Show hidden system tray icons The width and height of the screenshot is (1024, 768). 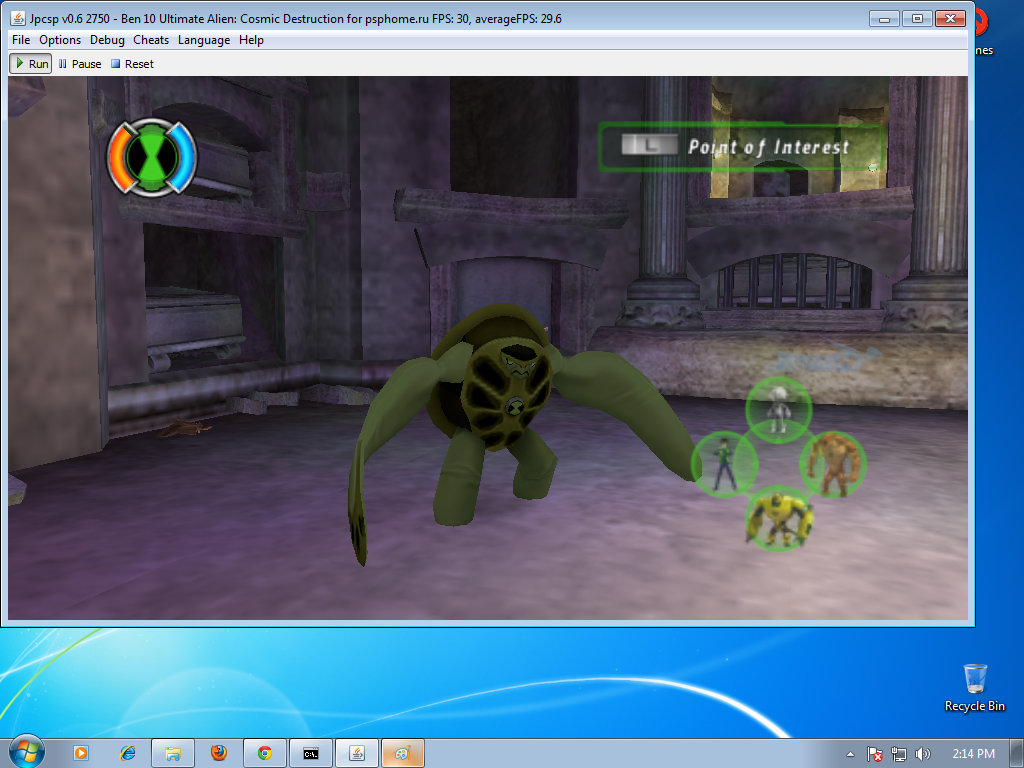pyautogui.click(x=850, y=754)
